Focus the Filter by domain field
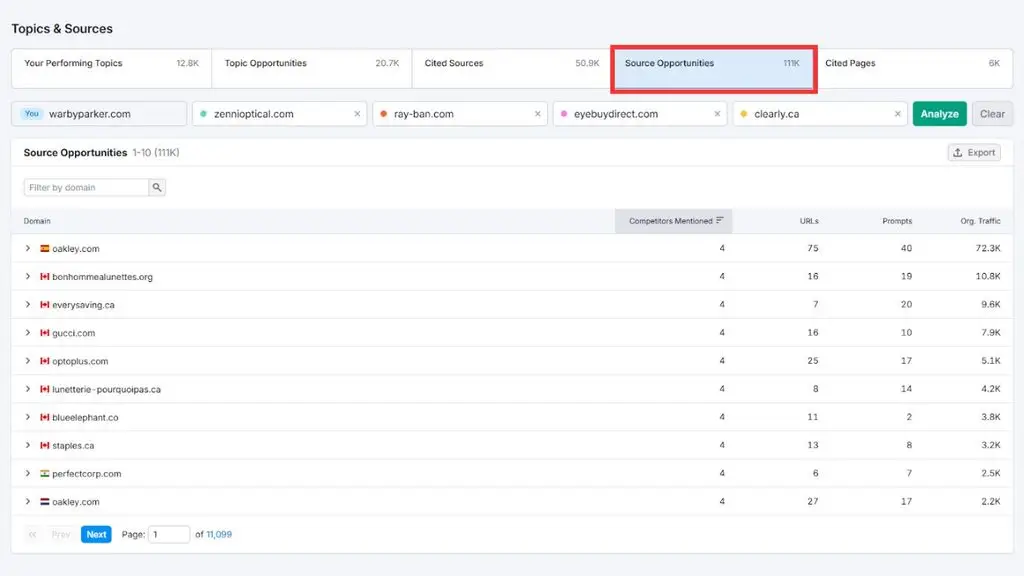 click(86, 187)
